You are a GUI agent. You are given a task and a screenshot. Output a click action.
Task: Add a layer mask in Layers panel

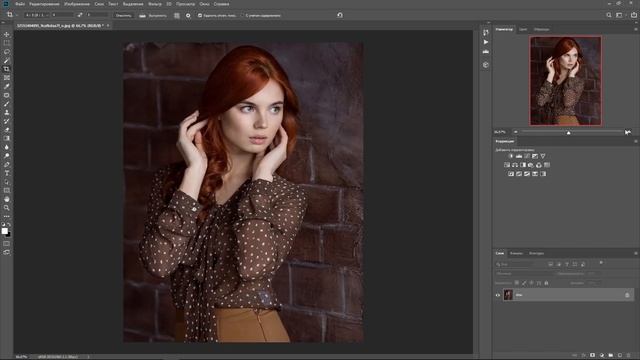coord(592,356)
